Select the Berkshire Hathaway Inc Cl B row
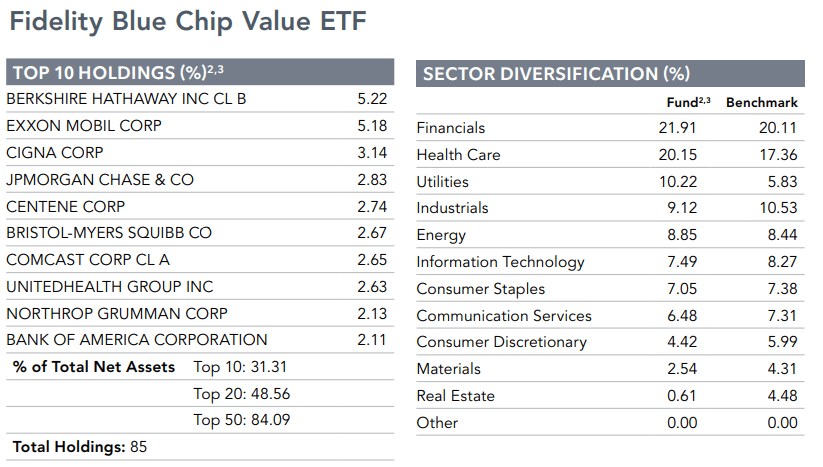823x467 pixels. [126, 99]
